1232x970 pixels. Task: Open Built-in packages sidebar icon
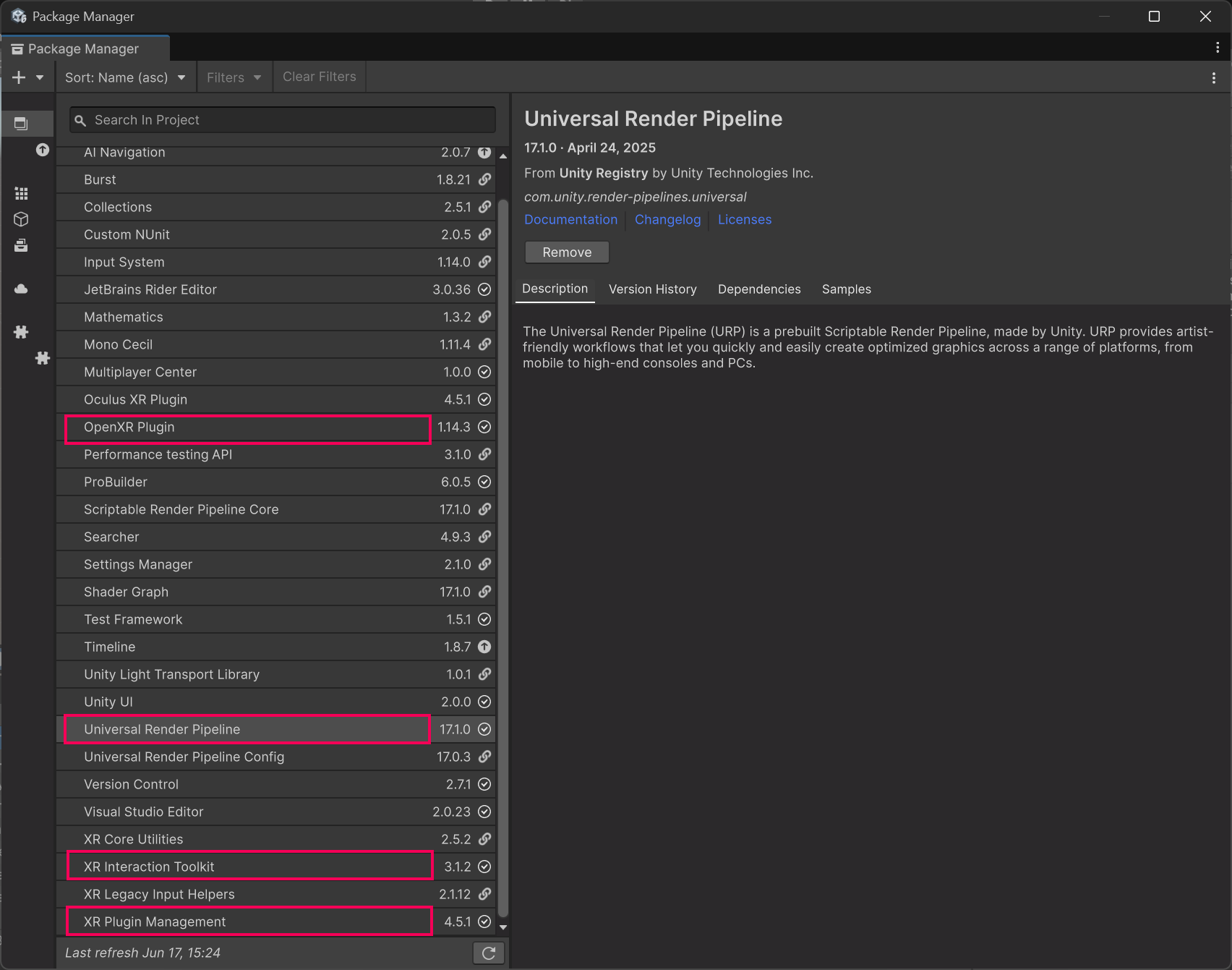(x=21, y=246)
